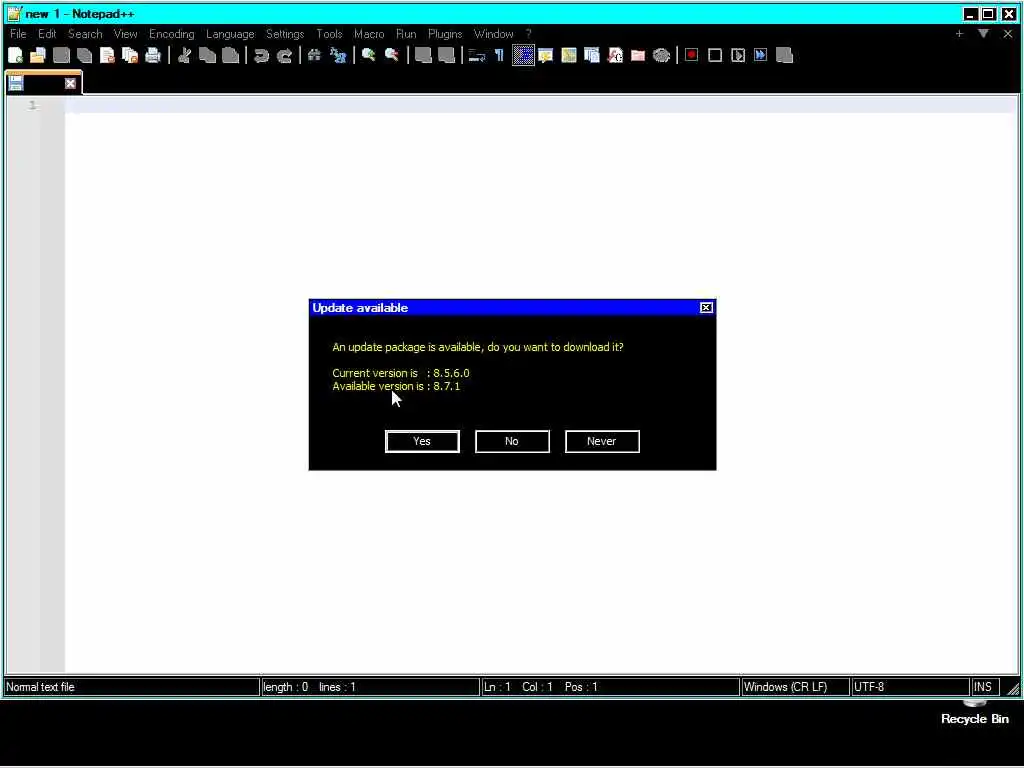This screenshot has width=1024, height=768.
Task: Open the Tools menu
Action: tap(329, 34)
